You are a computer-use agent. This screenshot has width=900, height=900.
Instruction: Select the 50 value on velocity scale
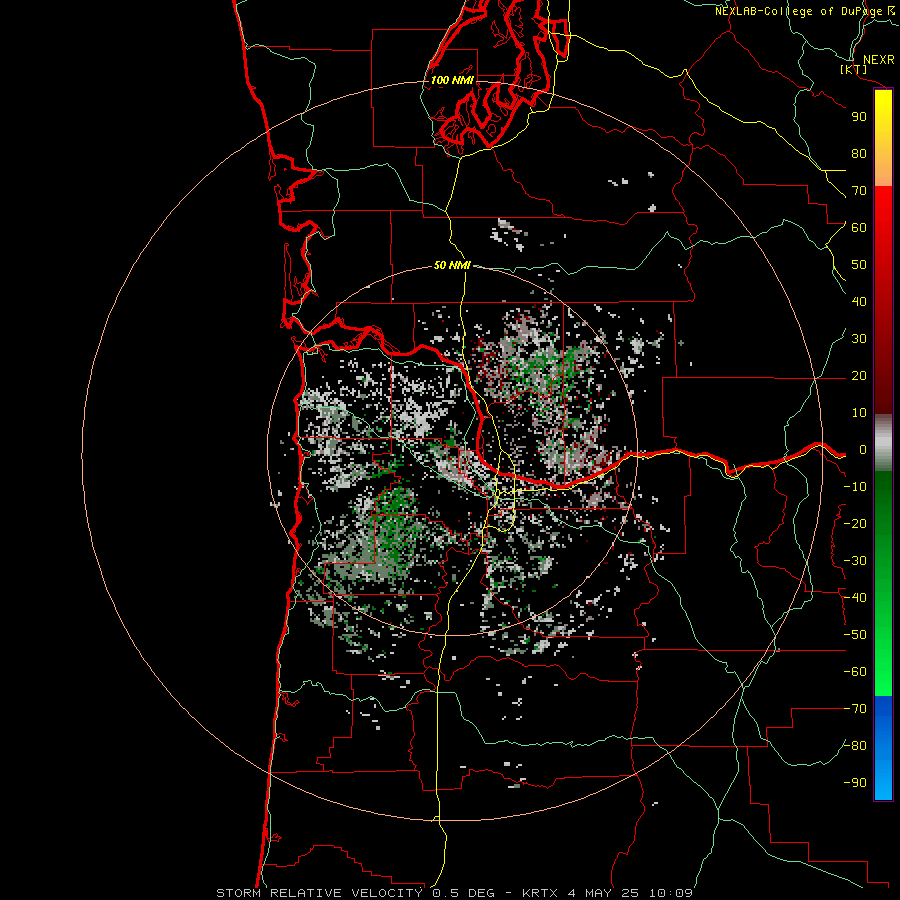tap(859, 265)
